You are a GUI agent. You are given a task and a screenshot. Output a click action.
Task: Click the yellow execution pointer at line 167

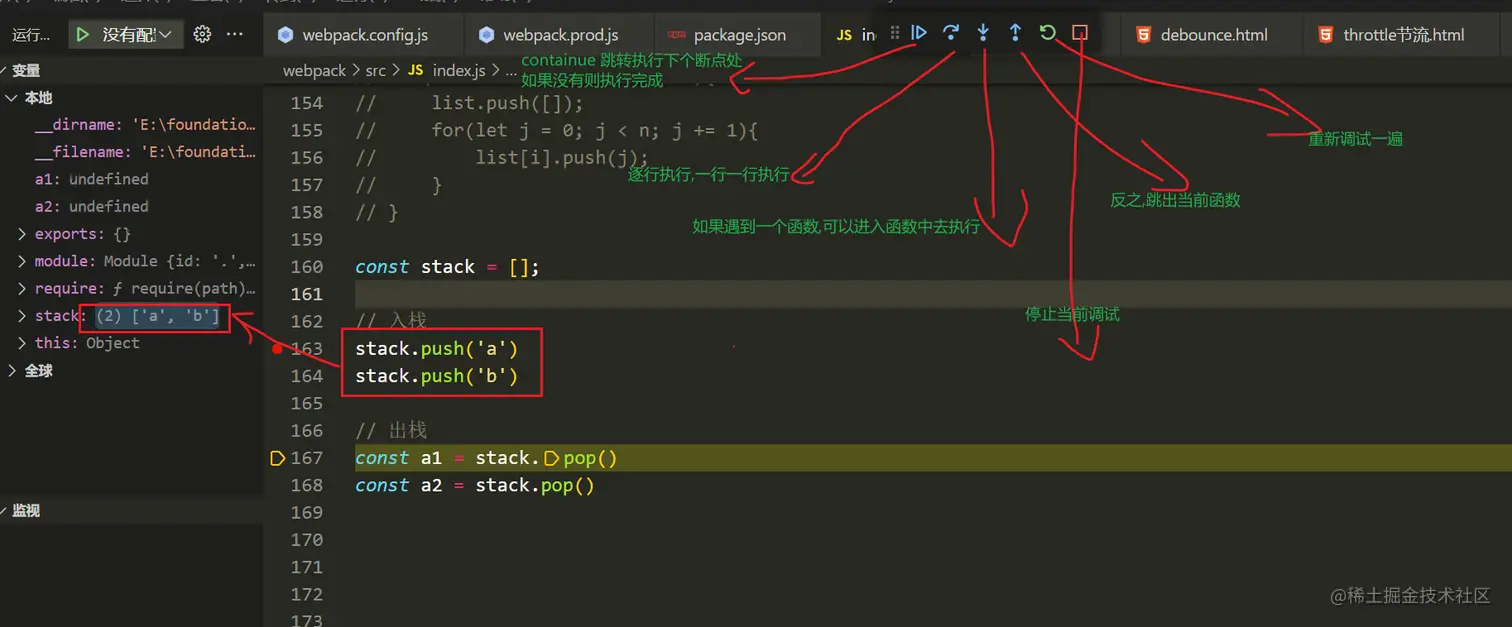(x=278, y=458)
